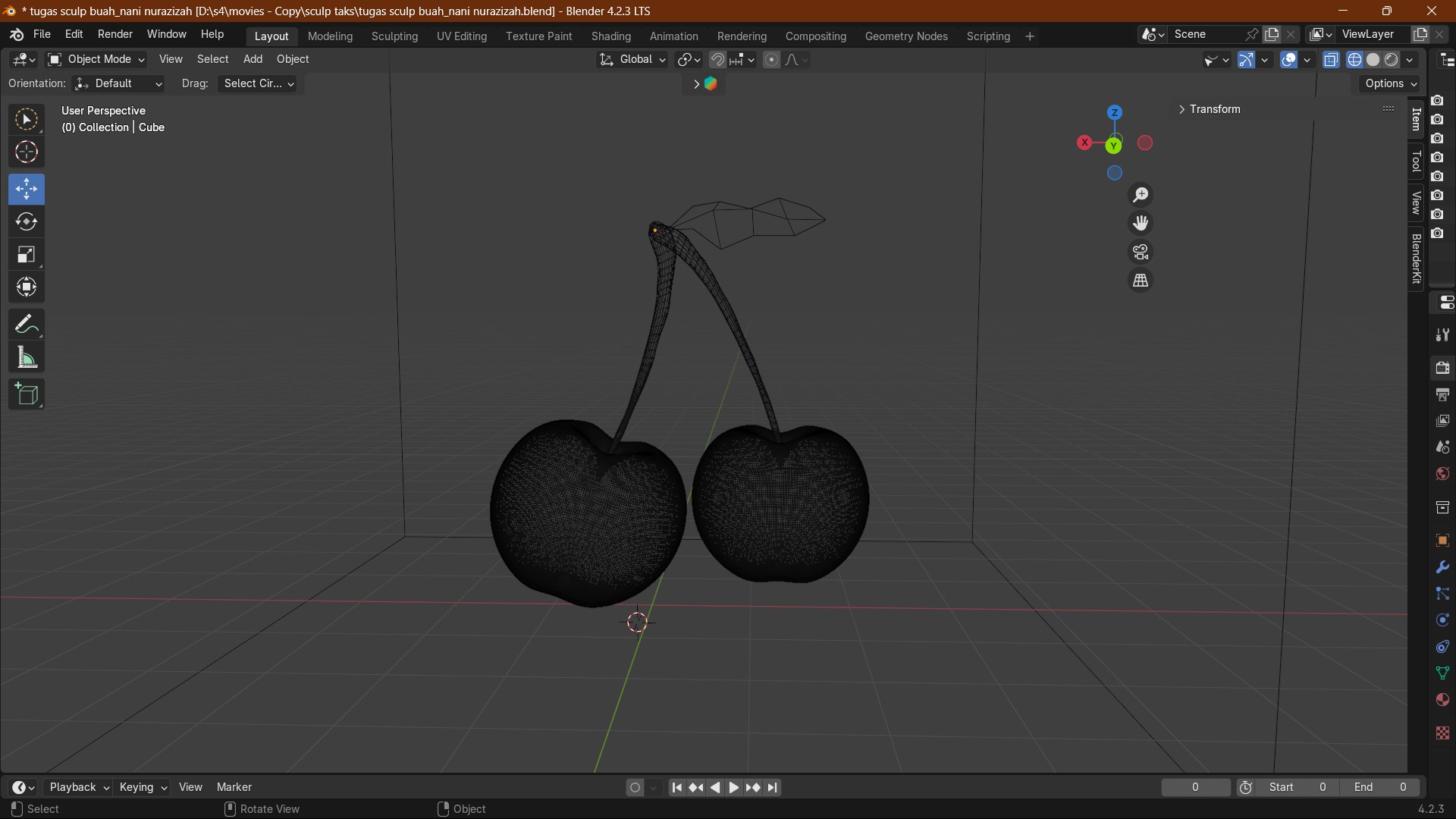Toggle X-Ray mode
1456x819 pixels.
click(1331, 59)
